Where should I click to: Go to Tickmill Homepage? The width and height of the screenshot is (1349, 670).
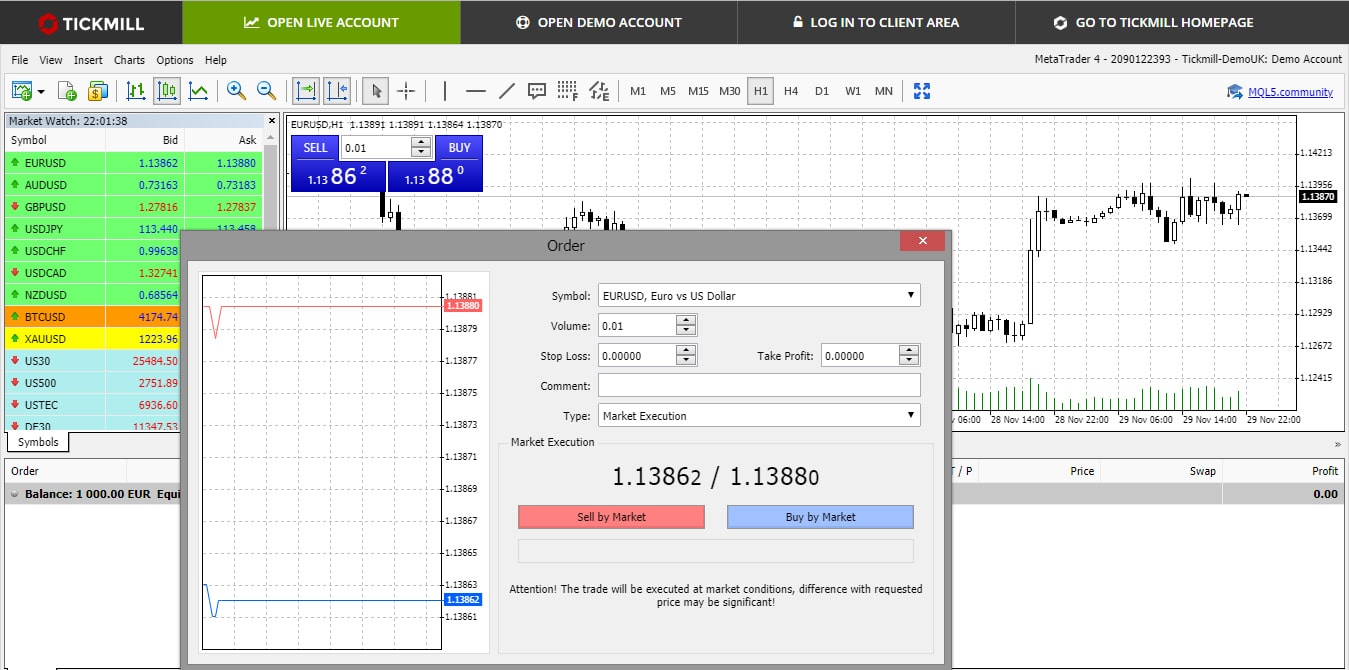(1153, 22)
